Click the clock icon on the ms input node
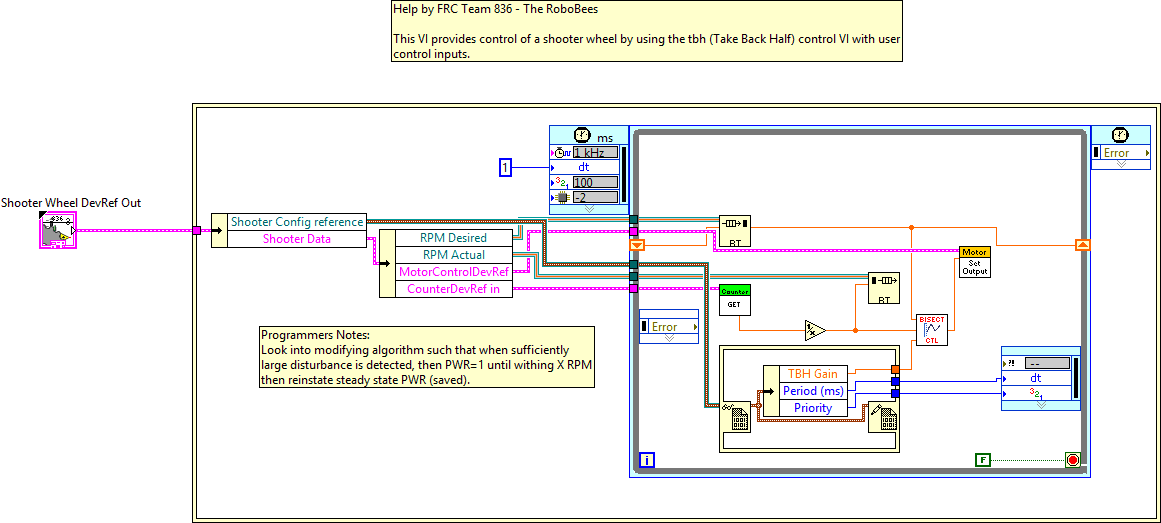1161x523 pixels. pyautogui.click(x=581, y=135)
